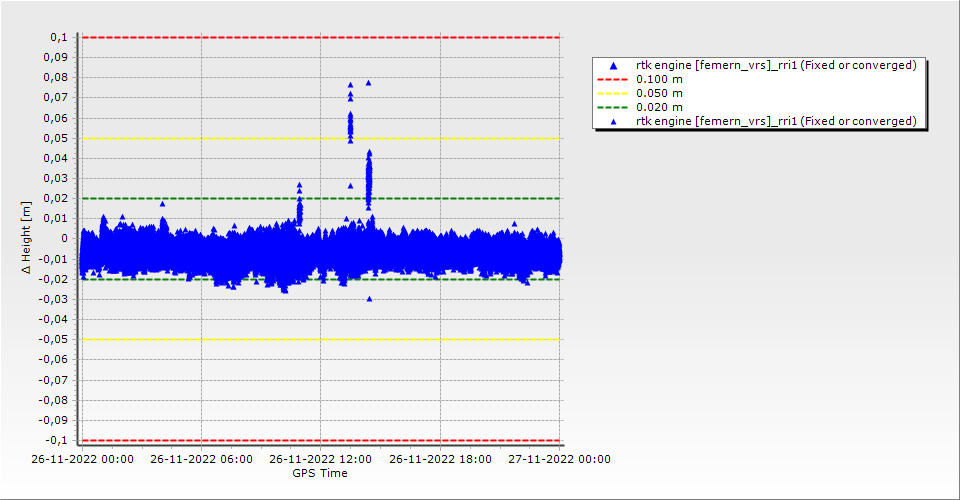960x500 pixels.
Task: Click the red dashed legend line marker
Action: click(614, 79)
